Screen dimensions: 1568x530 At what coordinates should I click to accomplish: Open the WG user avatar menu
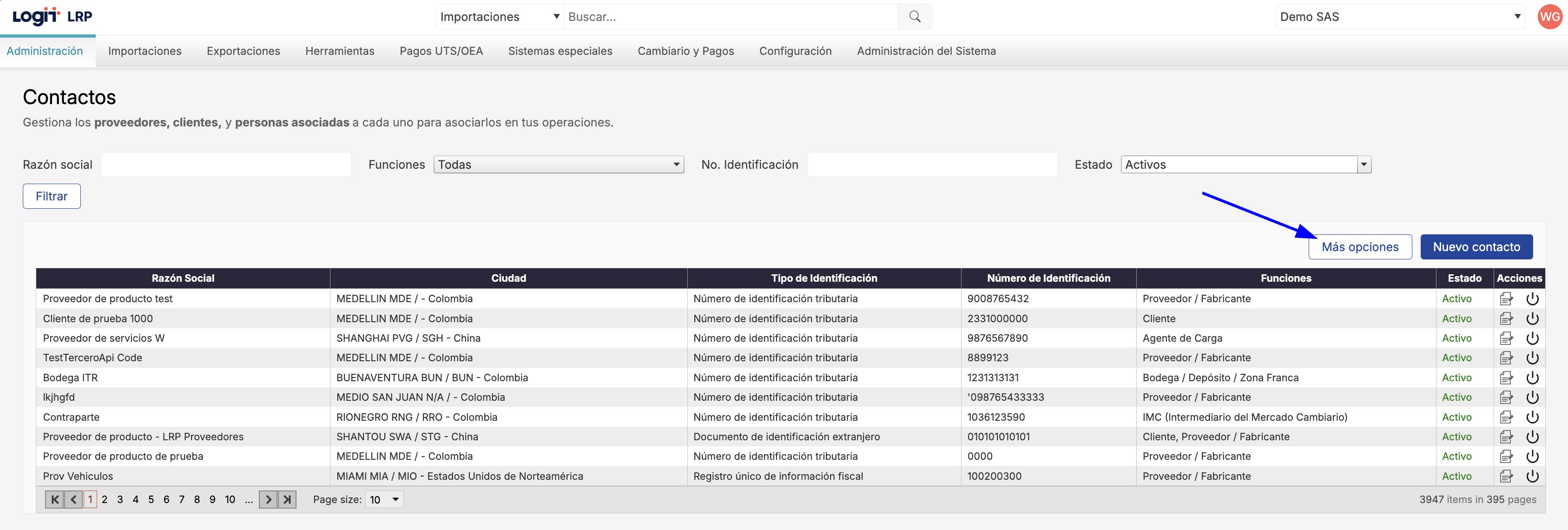[1549, 17]
